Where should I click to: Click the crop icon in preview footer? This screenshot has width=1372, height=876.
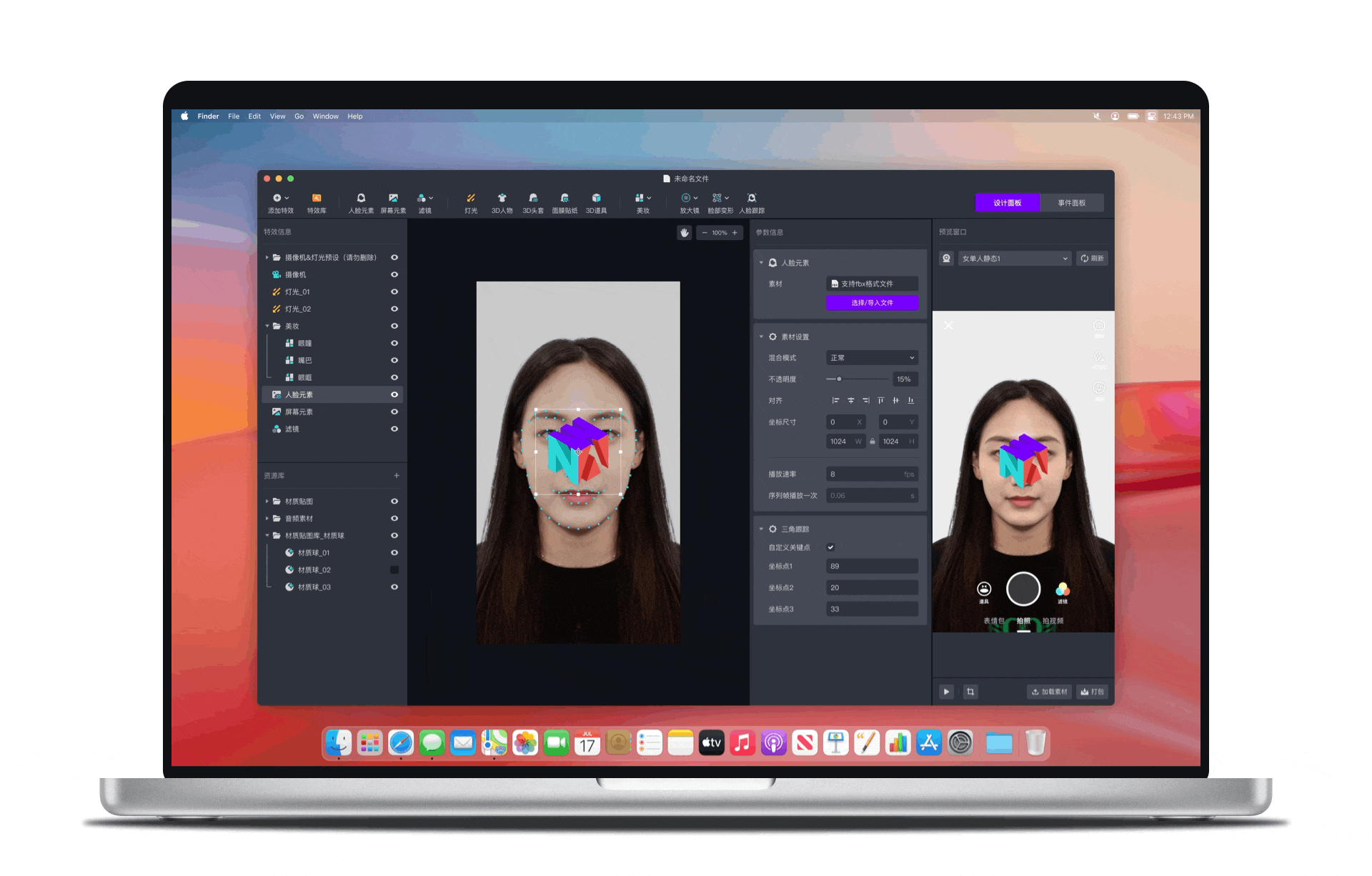[970, 692]
